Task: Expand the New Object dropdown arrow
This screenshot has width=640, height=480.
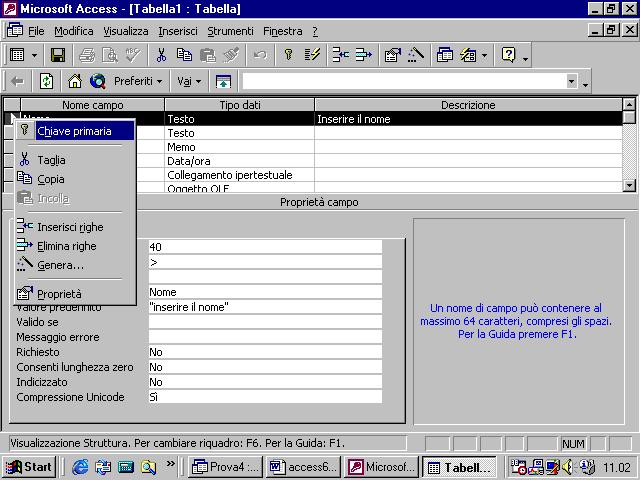Action: [484, 55]
